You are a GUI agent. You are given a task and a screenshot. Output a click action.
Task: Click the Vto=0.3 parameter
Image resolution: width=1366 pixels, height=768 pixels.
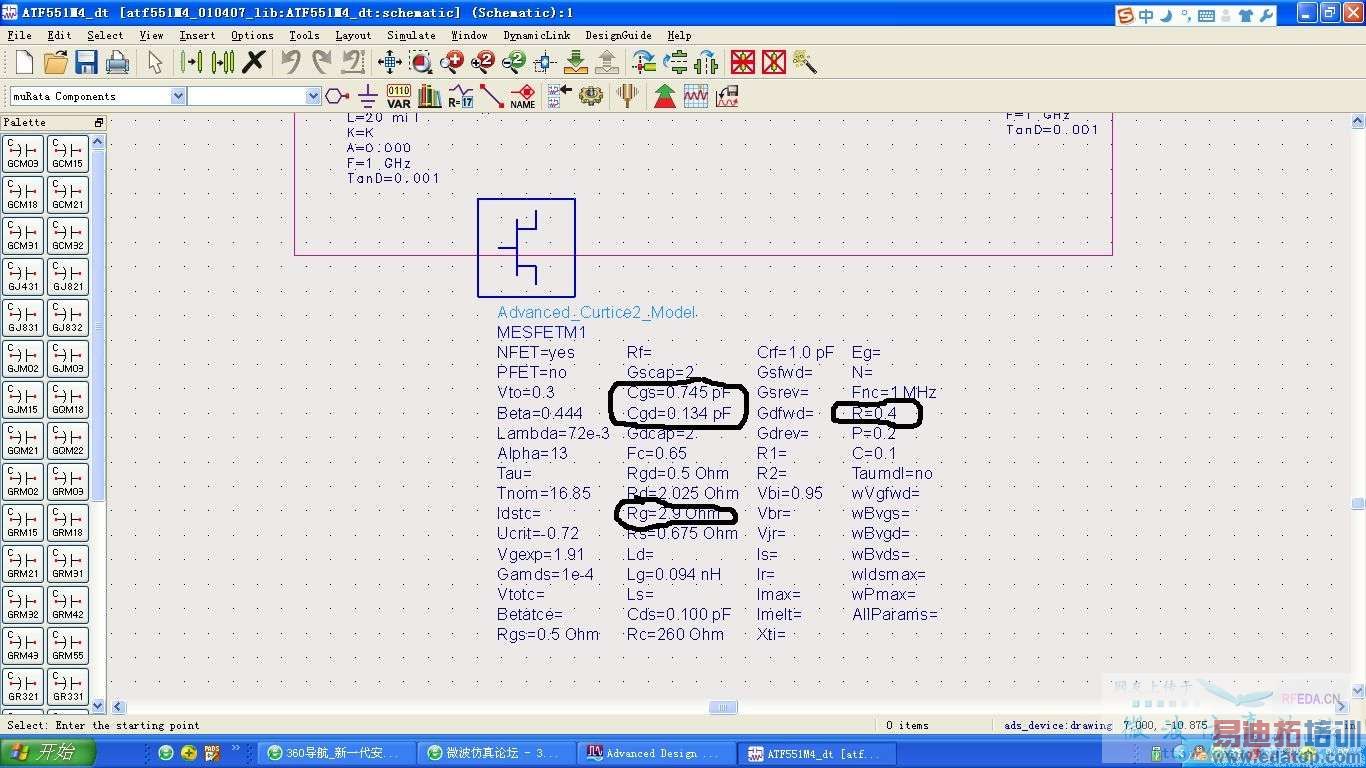(526, 392)
